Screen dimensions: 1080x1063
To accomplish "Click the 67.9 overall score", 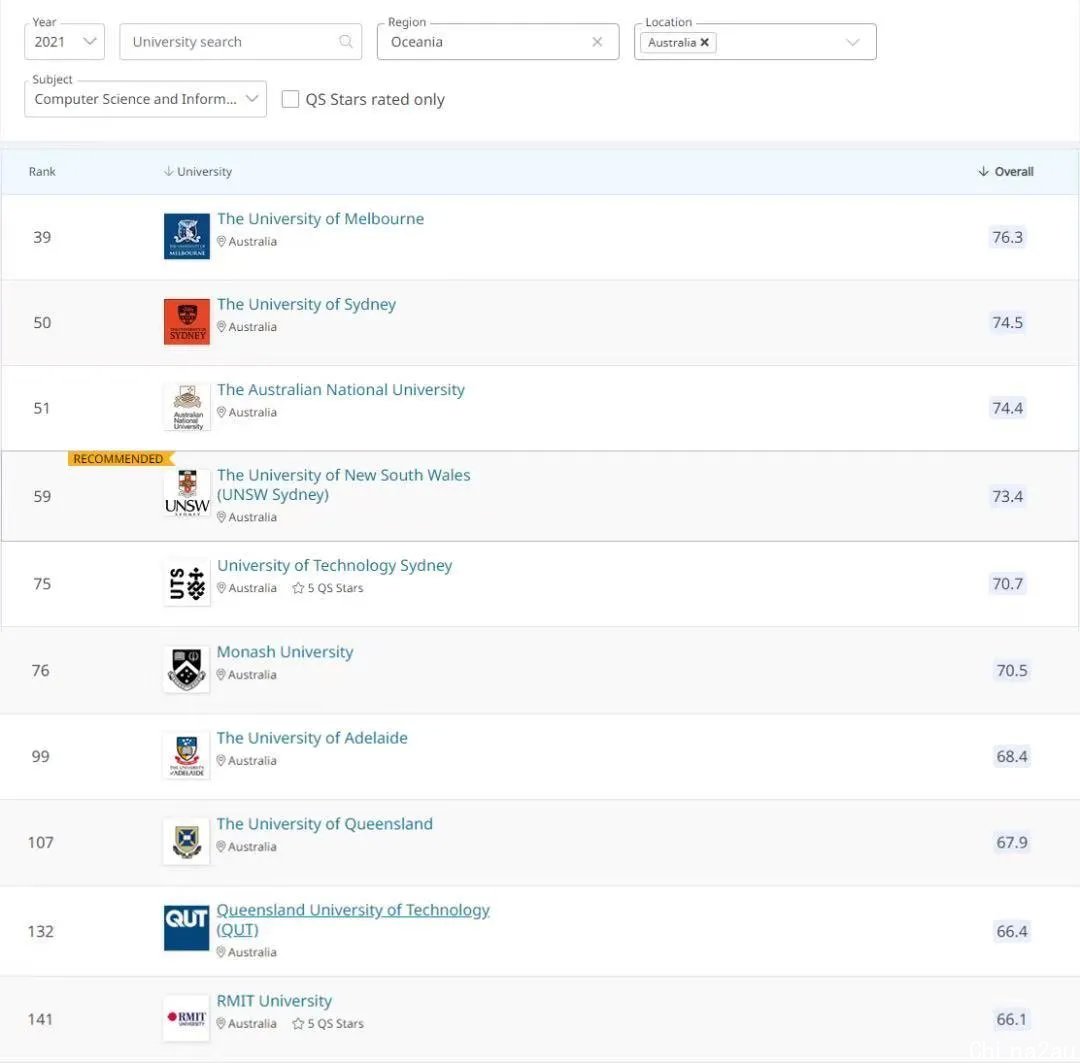I will tap(1011, 843).
